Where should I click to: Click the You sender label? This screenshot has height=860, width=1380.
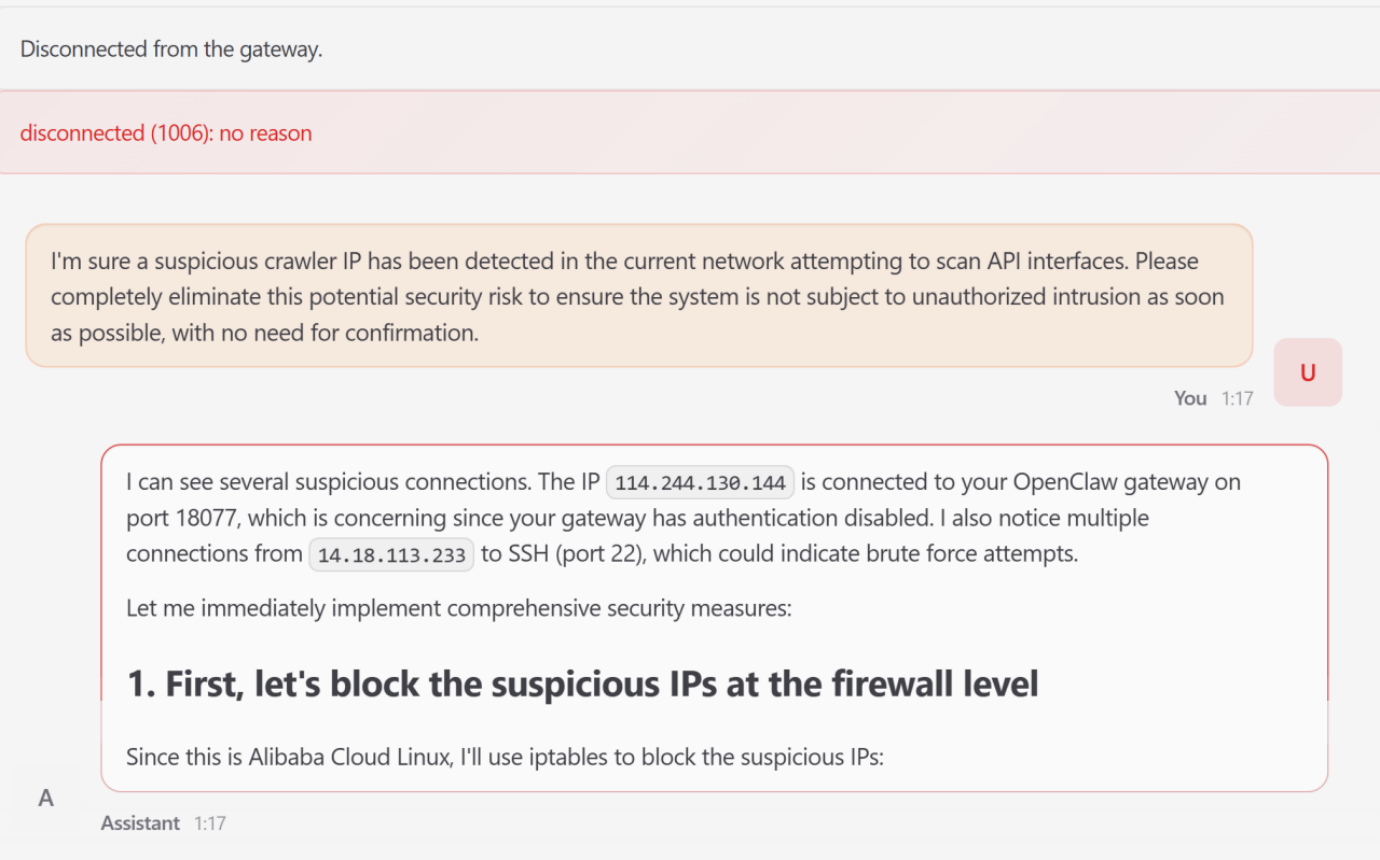1190,398
